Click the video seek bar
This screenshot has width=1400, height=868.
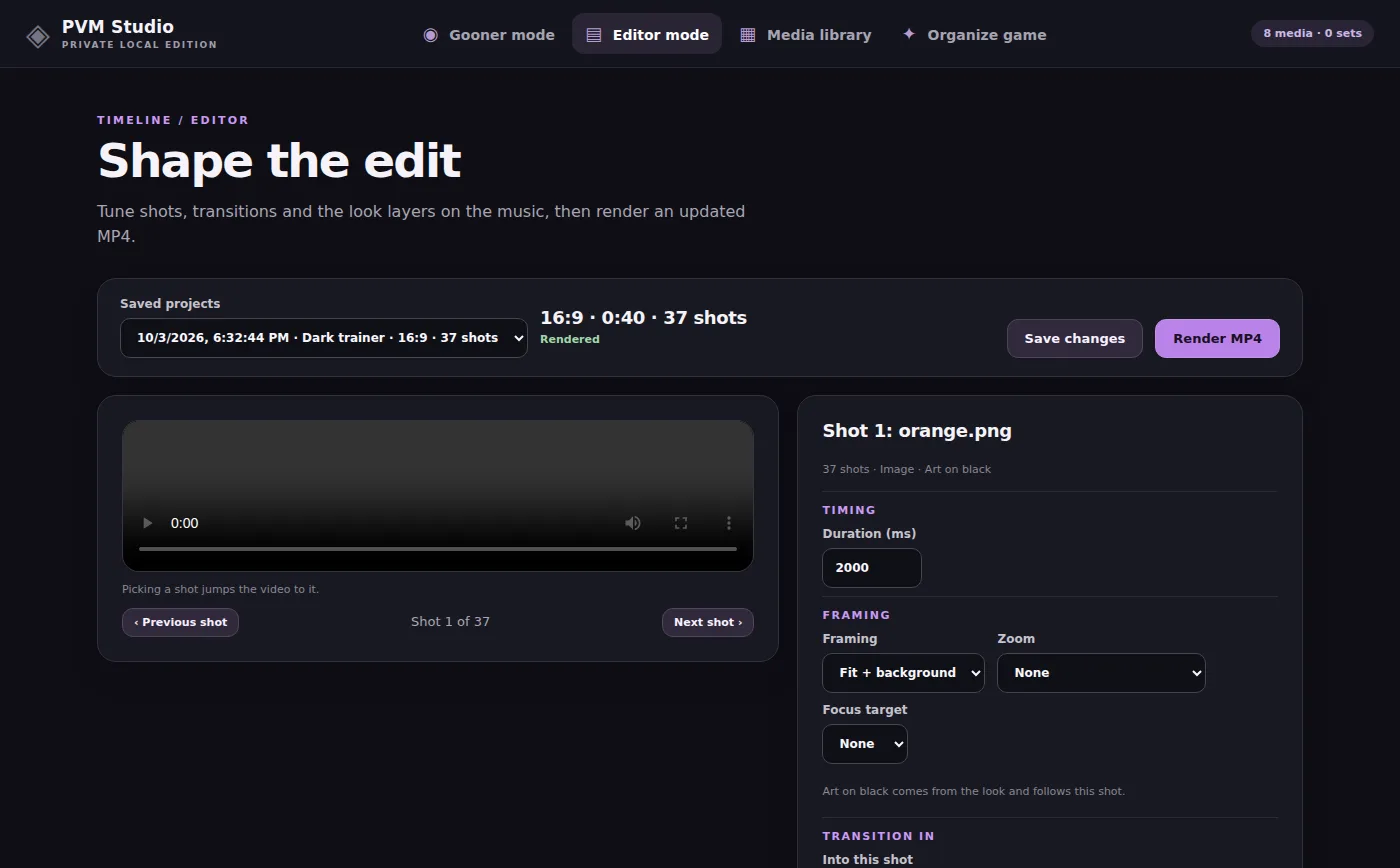click(438, 549)
